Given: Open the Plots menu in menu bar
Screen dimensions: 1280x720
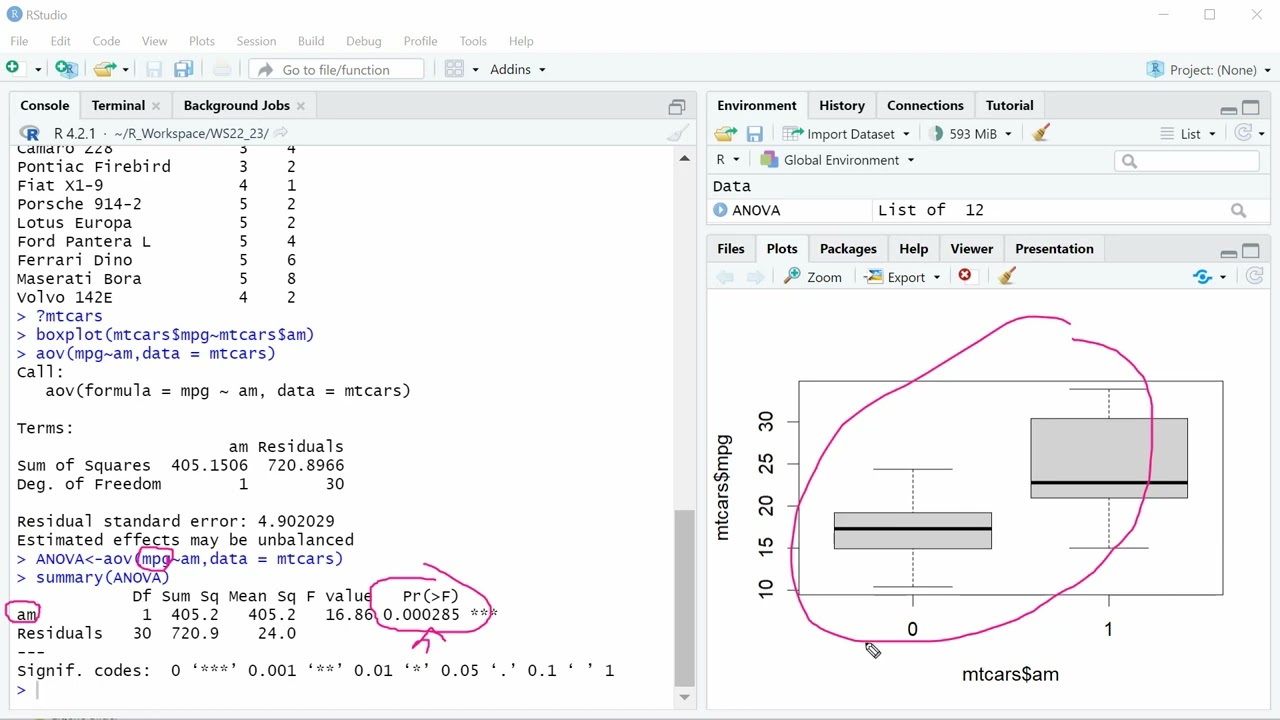Looking at the screenshot, I should pyautogui.click(x=202, y=41).
